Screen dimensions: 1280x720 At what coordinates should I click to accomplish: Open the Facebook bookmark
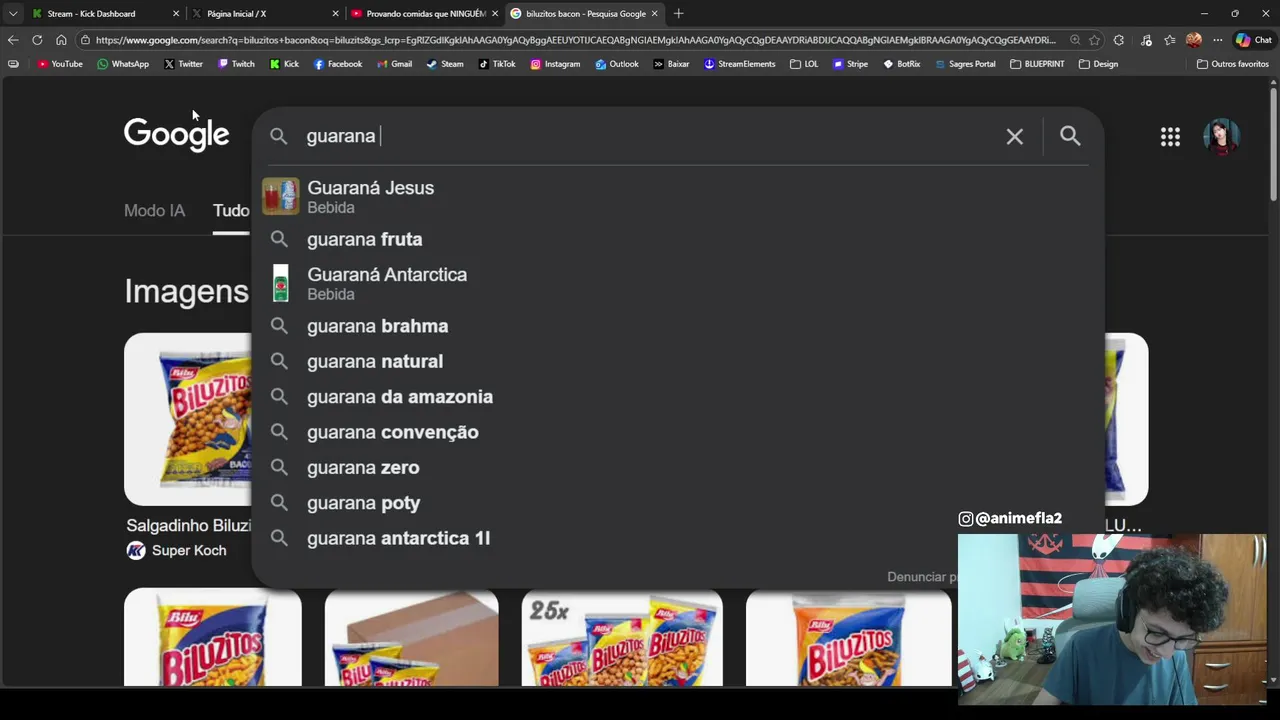pos(338,64)
